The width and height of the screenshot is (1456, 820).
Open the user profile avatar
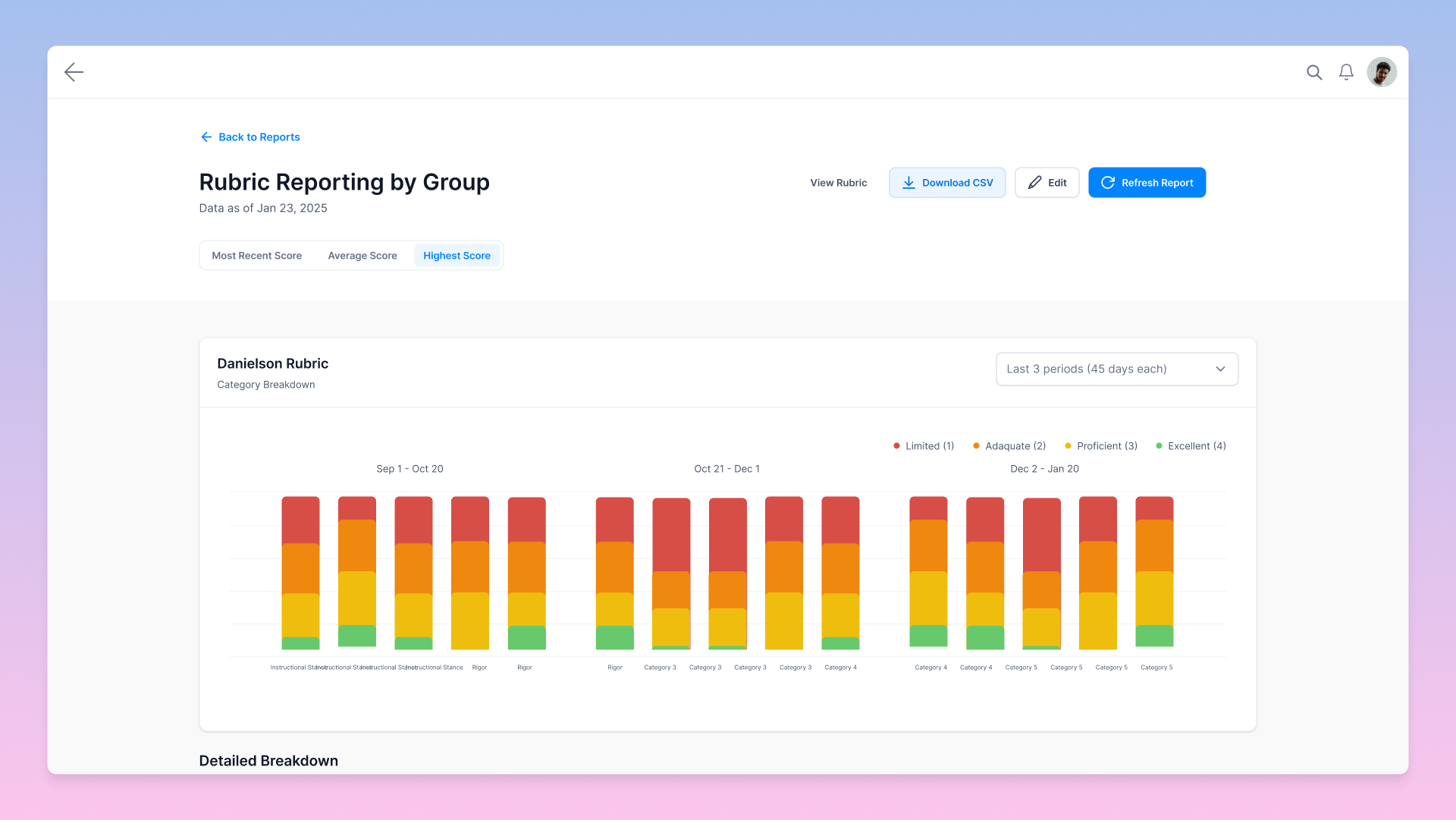point(1382,72)
